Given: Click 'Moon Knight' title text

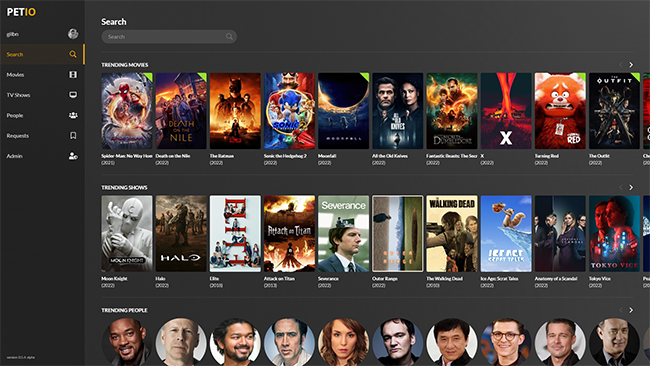Looking at the screenshot, I should pyautogui.click(x=114, y=279).
